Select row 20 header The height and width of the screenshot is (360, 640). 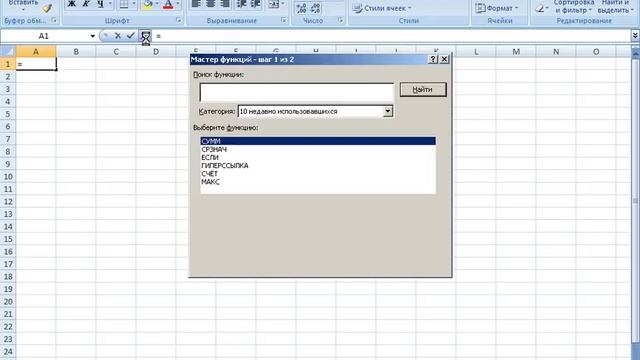tap(8, 302)
